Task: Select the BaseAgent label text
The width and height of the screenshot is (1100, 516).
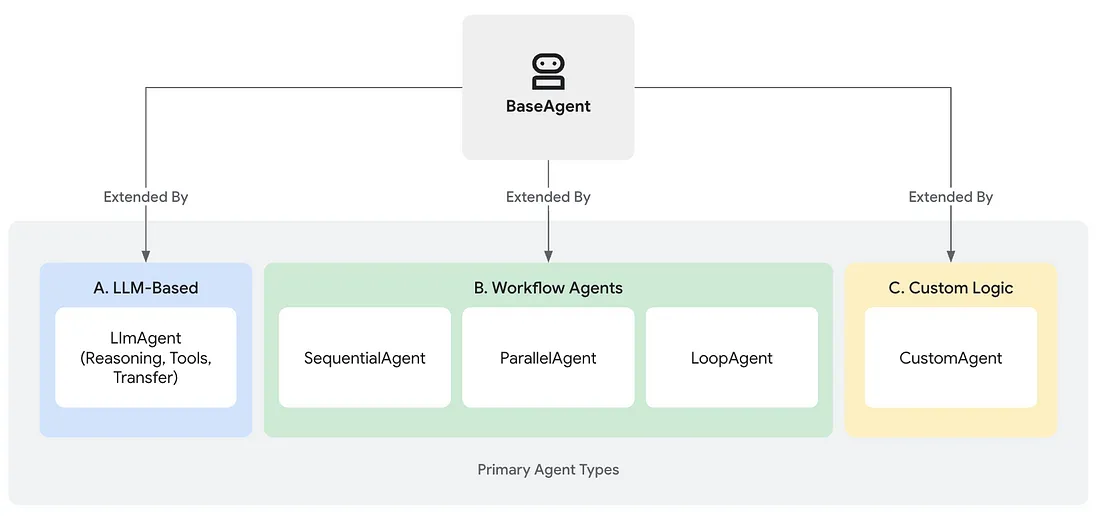Action: point(548,107)
